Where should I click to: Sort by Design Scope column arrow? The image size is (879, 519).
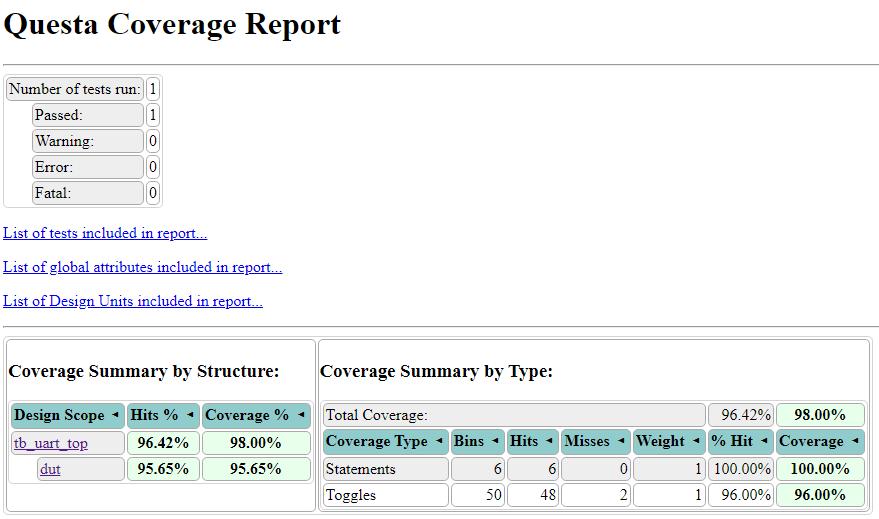point(115,415)
